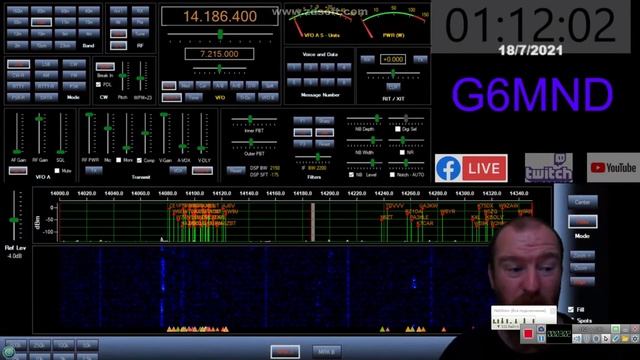Screen dimensions: 640x360
Task: Click the S-meter gauge for VFO A
Action: click(x=321, y=22)
